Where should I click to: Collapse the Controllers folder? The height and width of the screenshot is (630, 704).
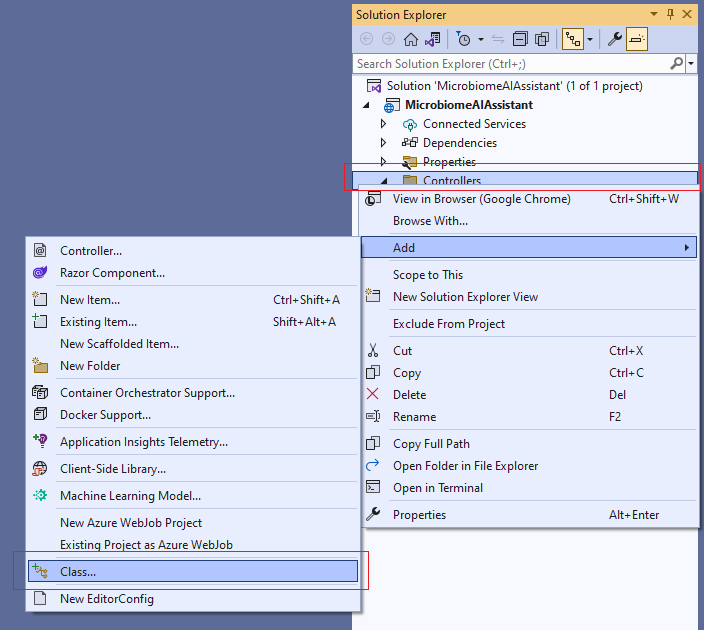pos(384,181)
